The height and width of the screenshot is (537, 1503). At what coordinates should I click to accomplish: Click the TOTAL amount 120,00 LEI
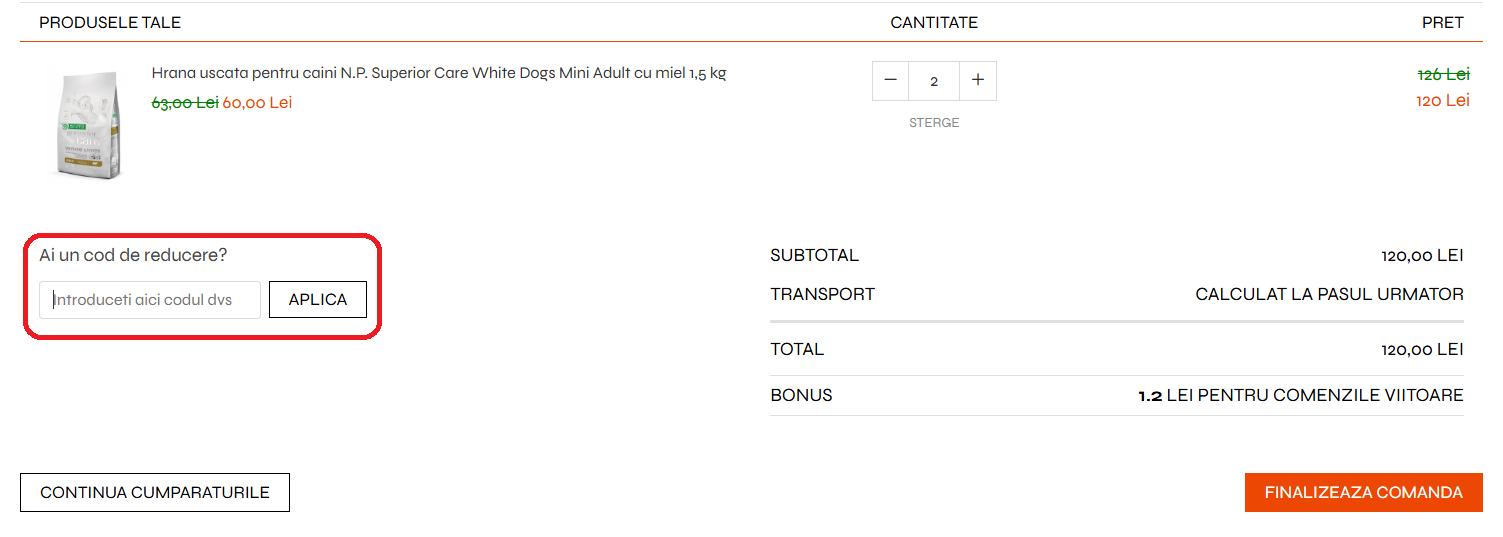(x=1422, y=350)
